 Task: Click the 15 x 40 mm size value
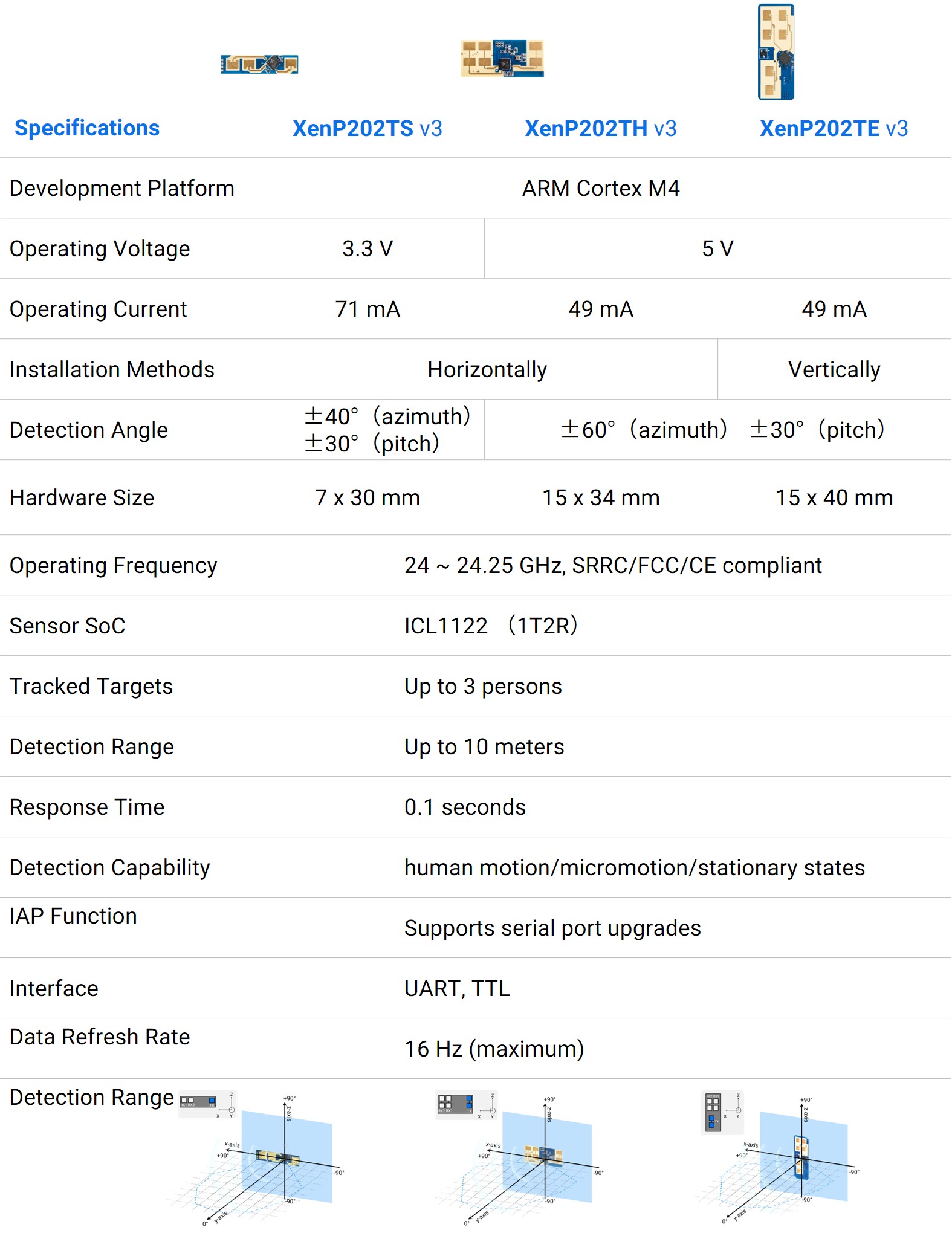[834, 497]
